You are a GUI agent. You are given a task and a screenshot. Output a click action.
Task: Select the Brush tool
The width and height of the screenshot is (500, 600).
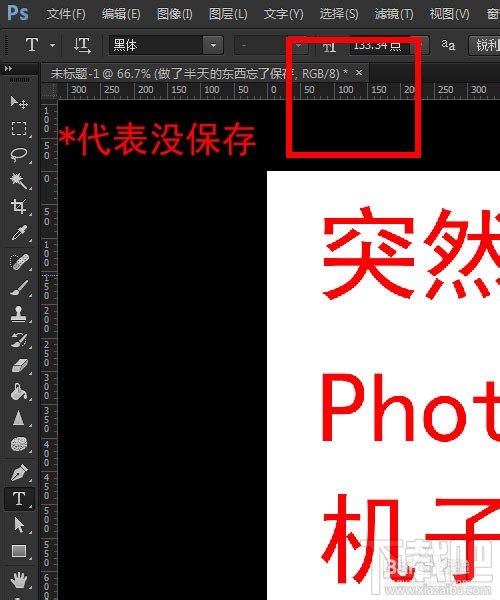point(19,288)
